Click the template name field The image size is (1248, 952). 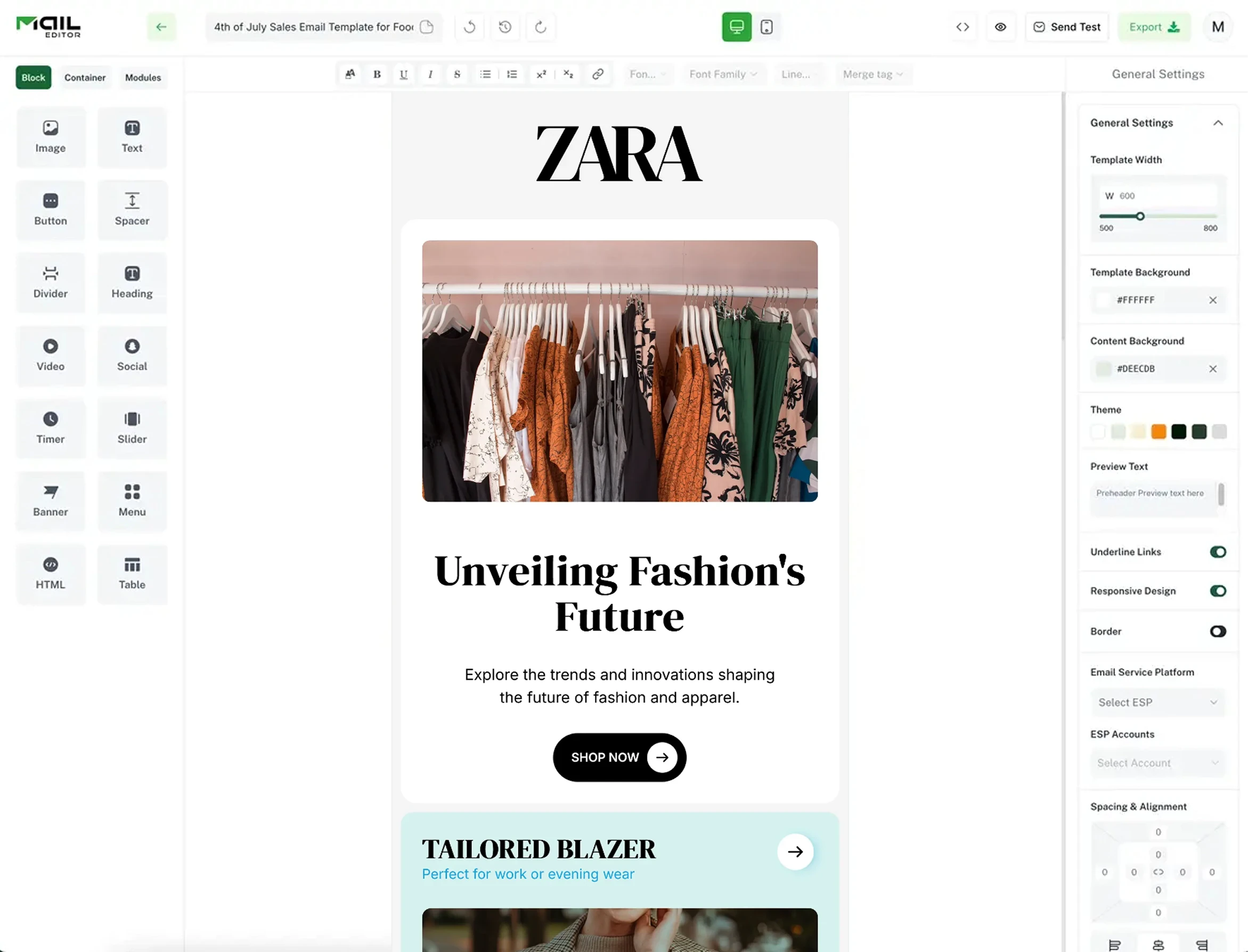(323, 27)
